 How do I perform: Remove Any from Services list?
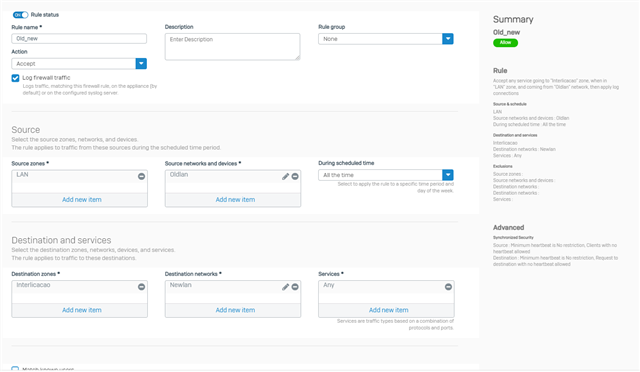click(x=448, y=287)
